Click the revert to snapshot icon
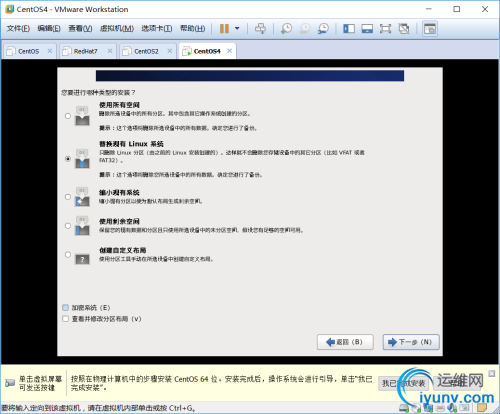500x414 pixels. [x=304, y=29]
